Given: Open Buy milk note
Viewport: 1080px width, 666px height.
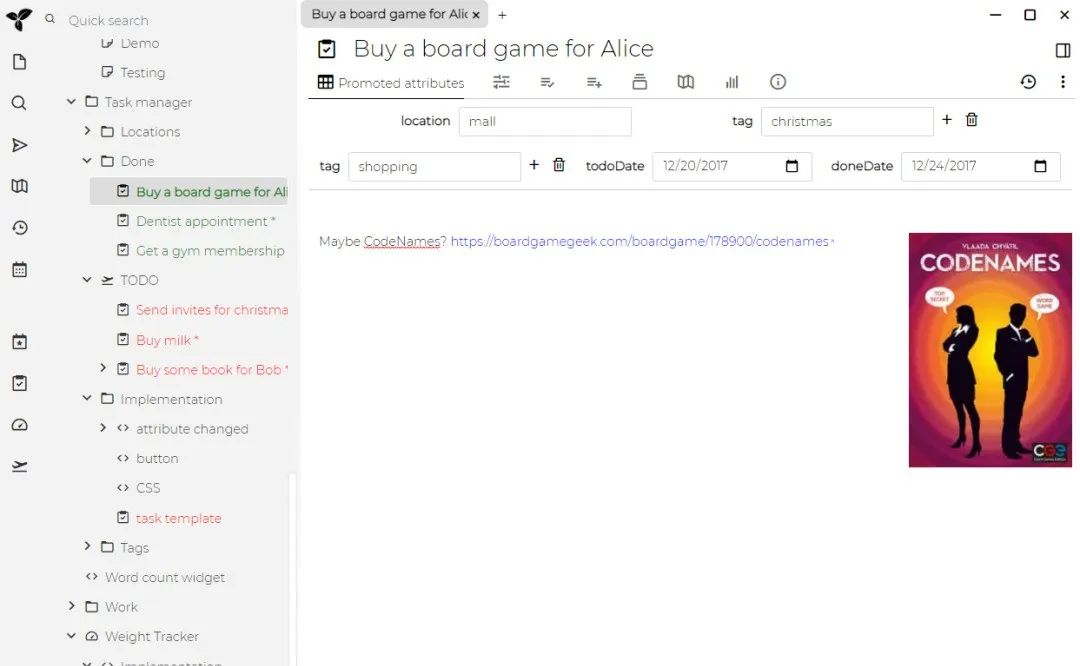Looking at the screenshot, I should [x=167, y=340].
